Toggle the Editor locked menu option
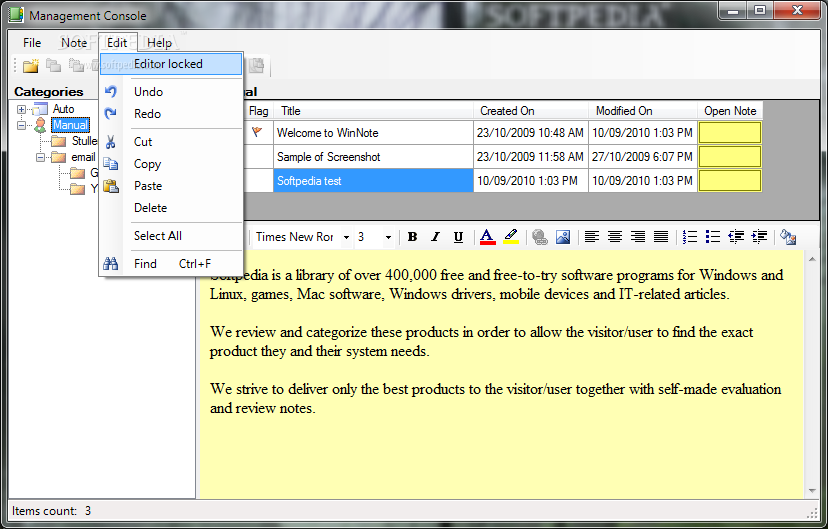828x529 pixels. point(171,64)
